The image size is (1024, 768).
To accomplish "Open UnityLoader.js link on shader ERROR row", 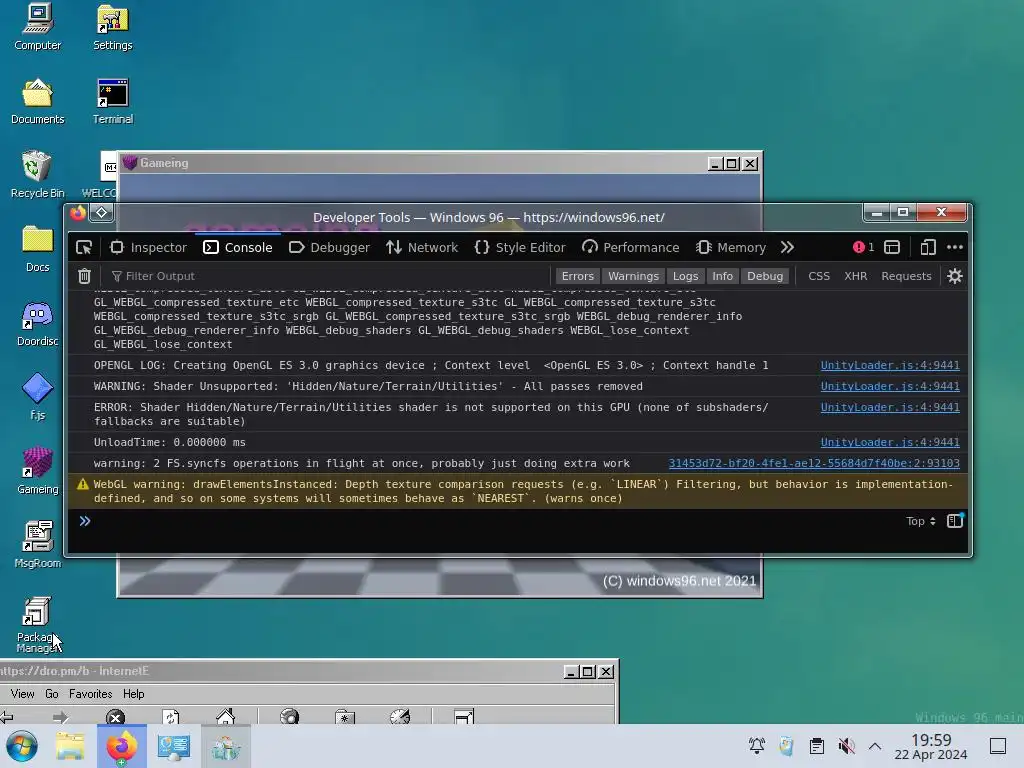I will click(889, 407).
